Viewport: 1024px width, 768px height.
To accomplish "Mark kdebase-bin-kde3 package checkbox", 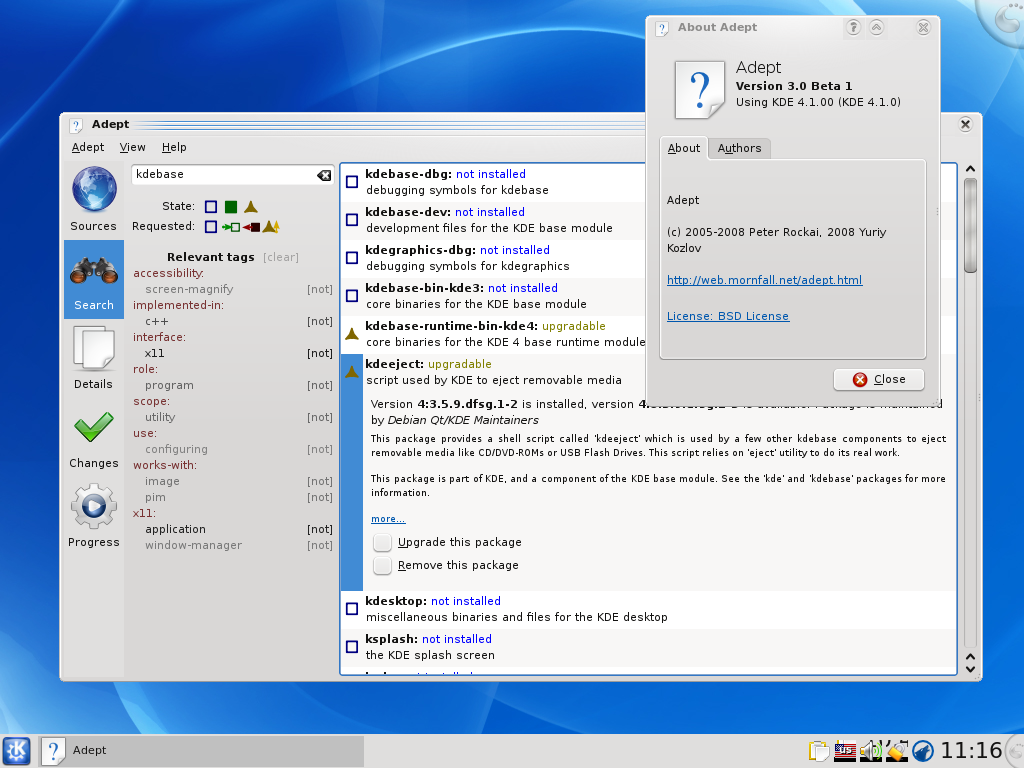I will pos(352,296).
